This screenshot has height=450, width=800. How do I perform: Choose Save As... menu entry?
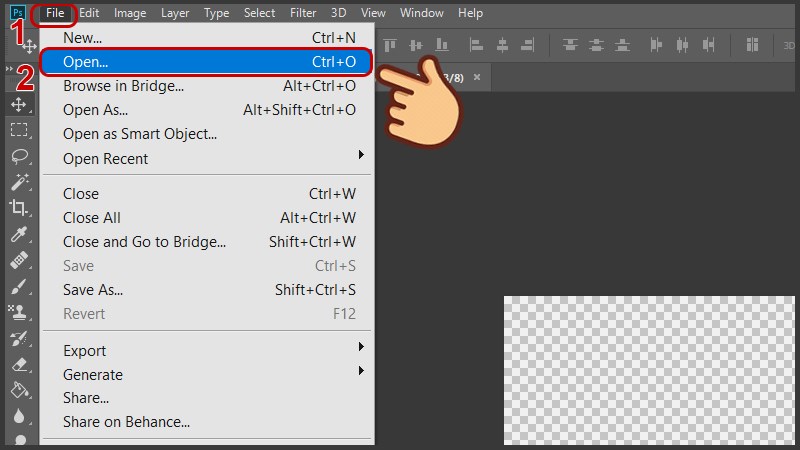click(206, 290)
